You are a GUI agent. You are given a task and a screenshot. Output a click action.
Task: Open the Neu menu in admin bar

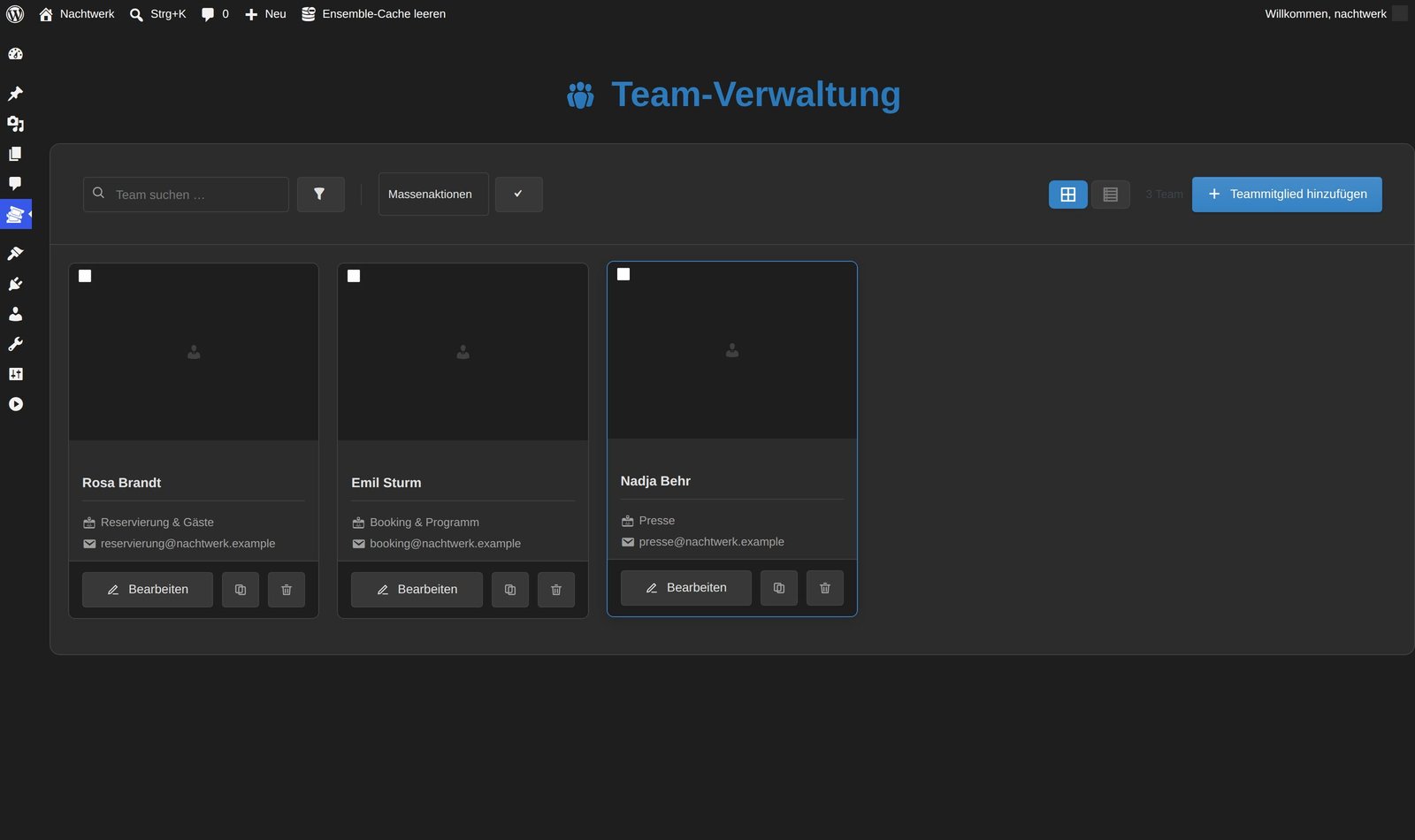[x=265, y=14]
